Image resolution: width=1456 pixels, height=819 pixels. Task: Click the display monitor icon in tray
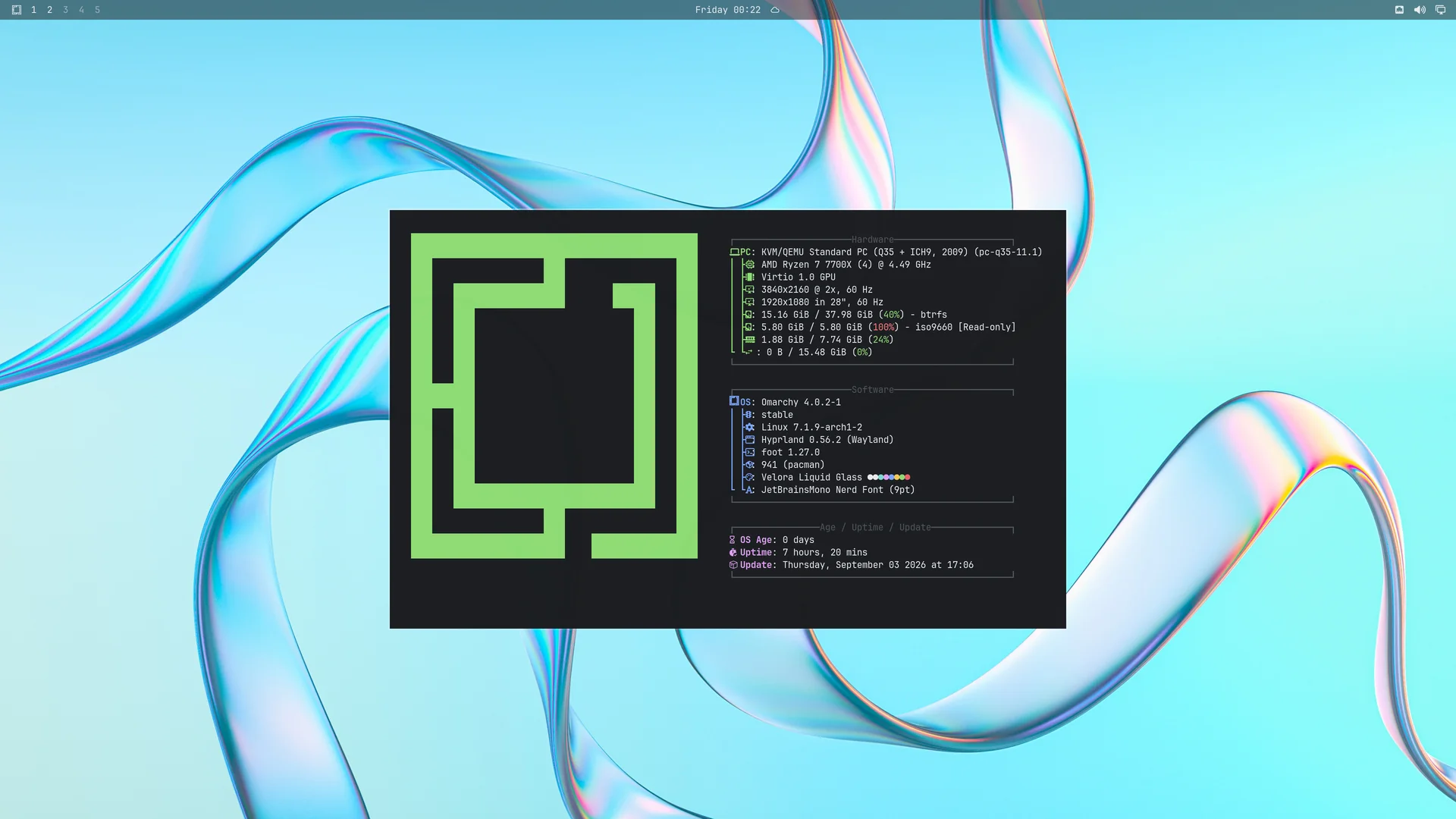point(1440,10)
